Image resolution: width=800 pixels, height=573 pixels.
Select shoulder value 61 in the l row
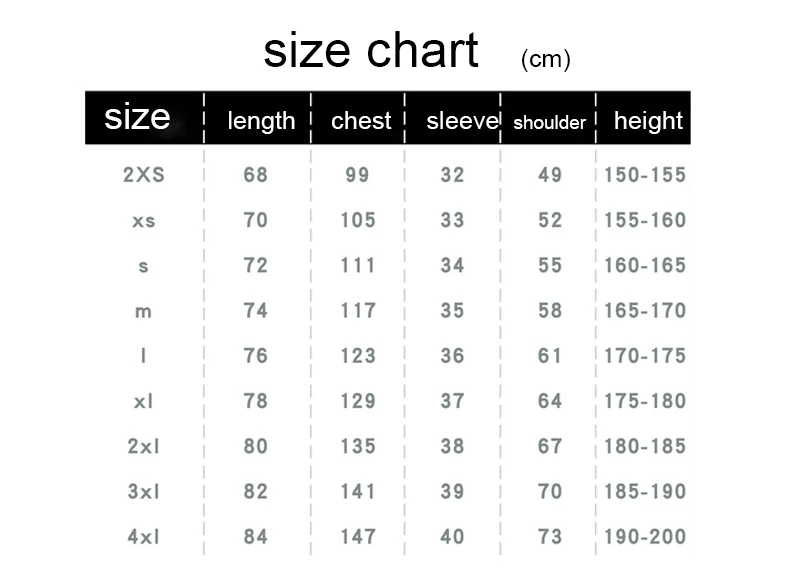(550, 356)
